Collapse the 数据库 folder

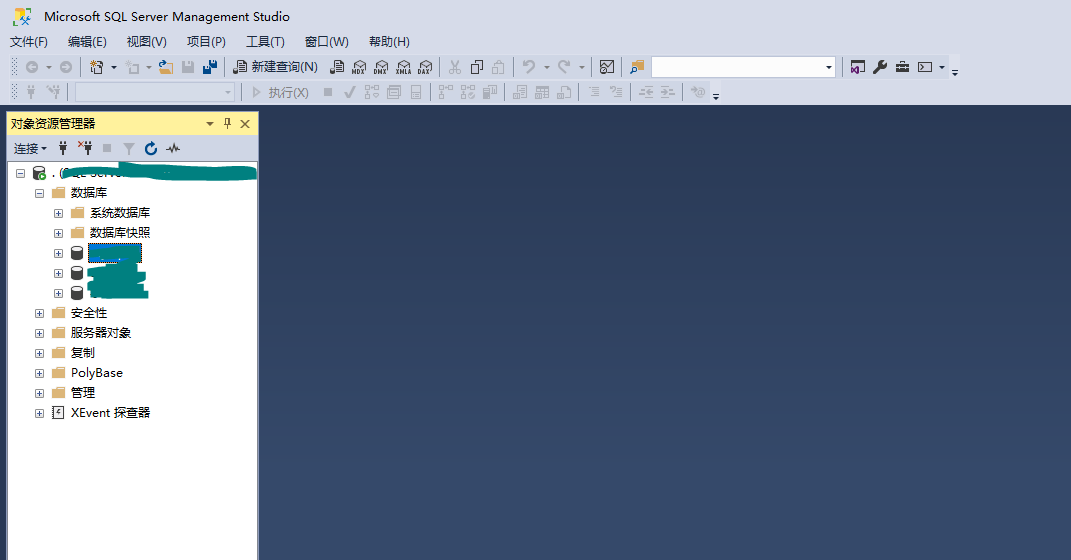(x=40, y=193)
